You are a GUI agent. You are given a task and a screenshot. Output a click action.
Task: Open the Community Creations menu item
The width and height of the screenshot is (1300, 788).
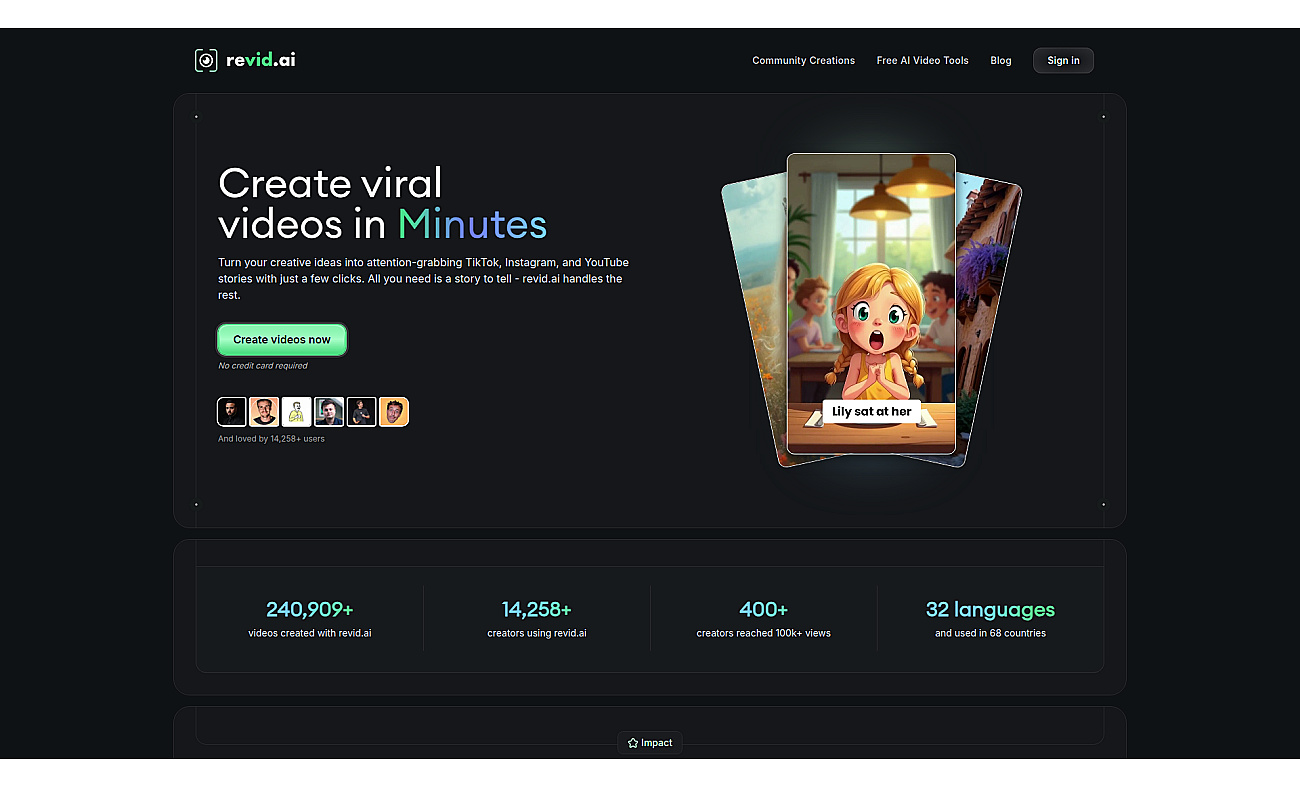803,61
